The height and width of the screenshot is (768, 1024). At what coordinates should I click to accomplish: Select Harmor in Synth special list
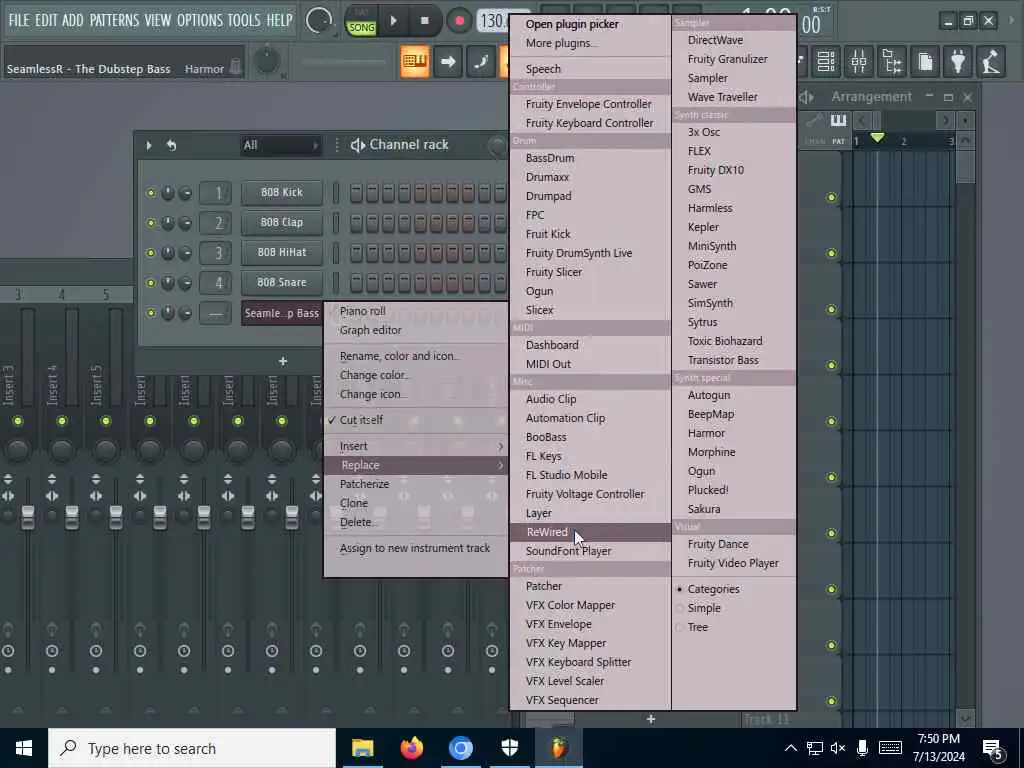(706, 434)
